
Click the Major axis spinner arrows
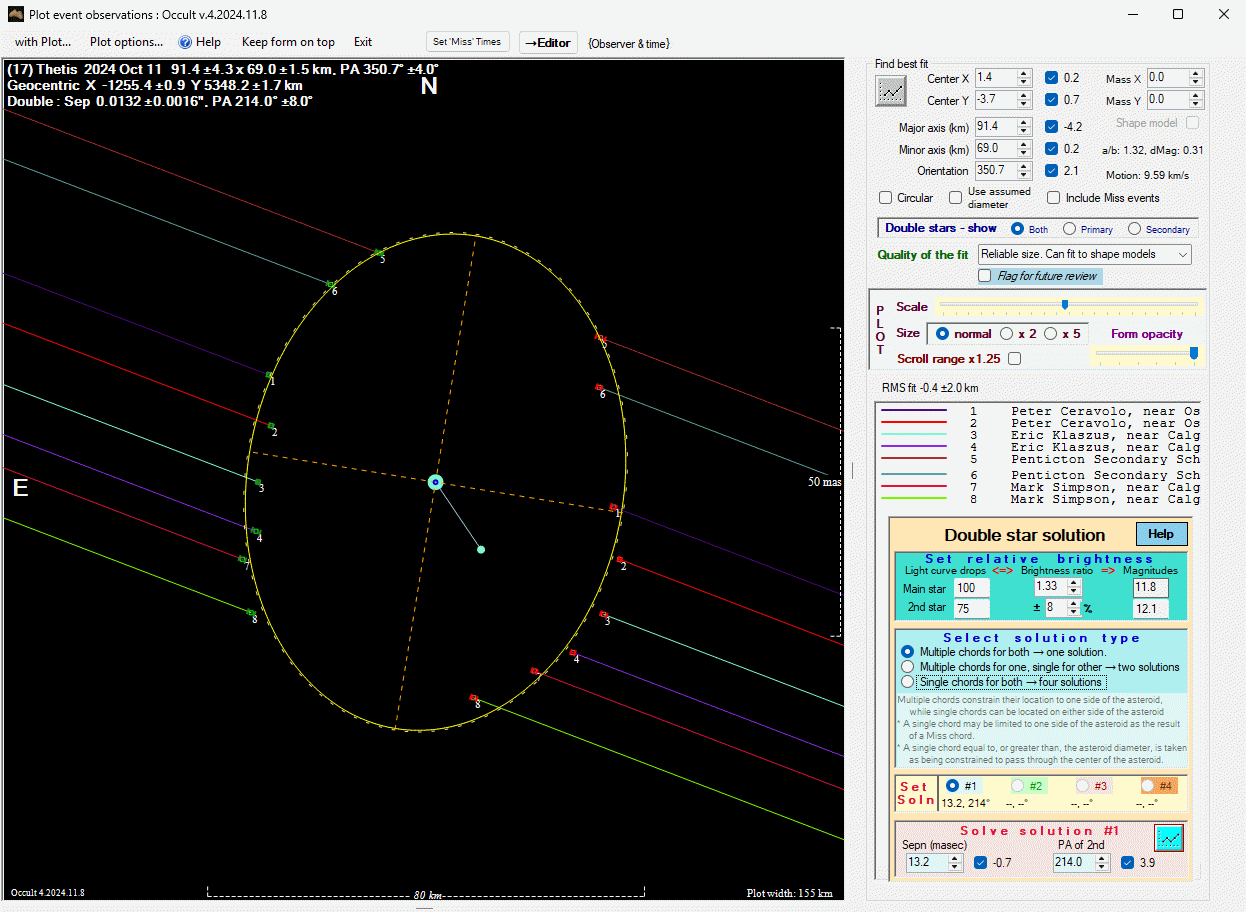1024,127
